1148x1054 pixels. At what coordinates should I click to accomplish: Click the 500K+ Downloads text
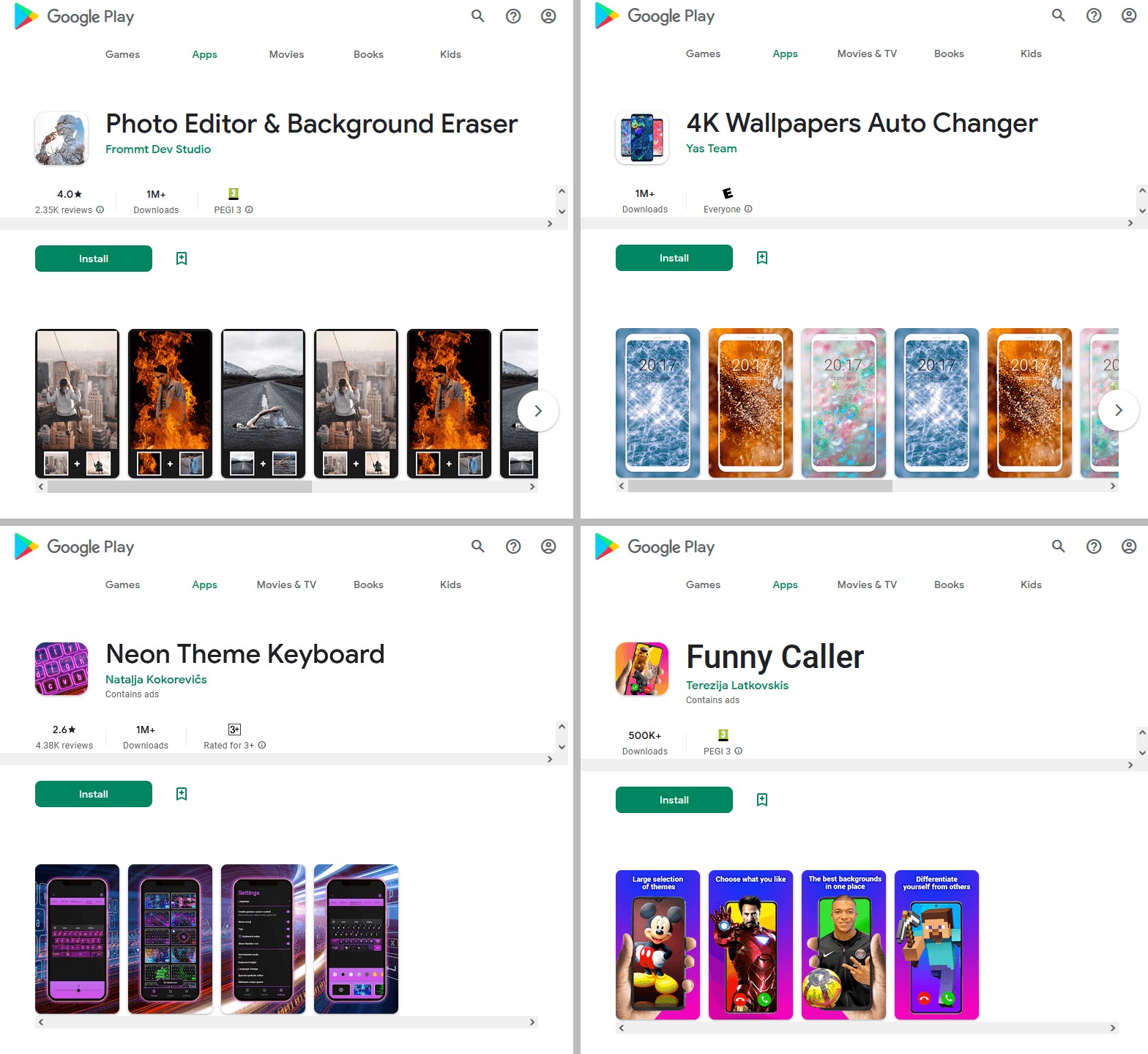pyautogui.click(x=645, y=743)
